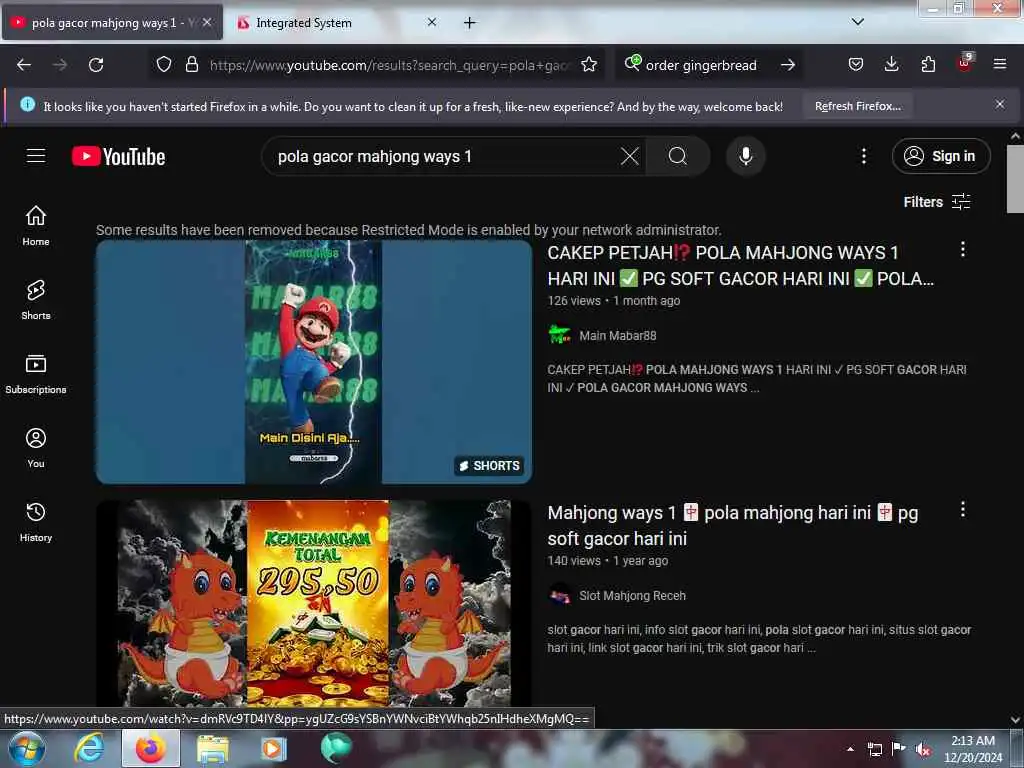The image size is (1024, 768).
Task: Click the Firefox URL address bar
Action: coord(389,65)
